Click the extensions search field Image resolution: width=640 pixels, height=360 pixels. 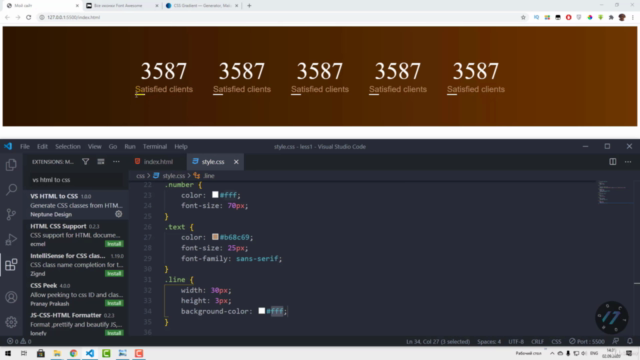pos(76,180)
